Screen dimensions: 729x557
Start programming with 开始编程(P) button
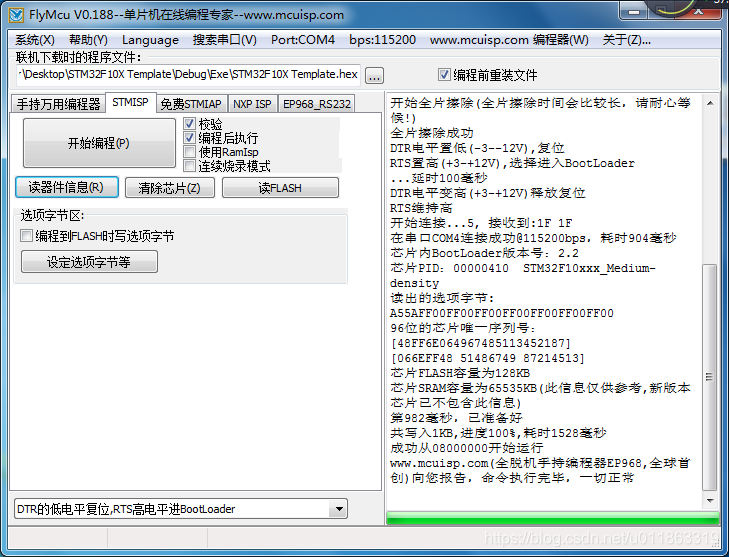99,143
